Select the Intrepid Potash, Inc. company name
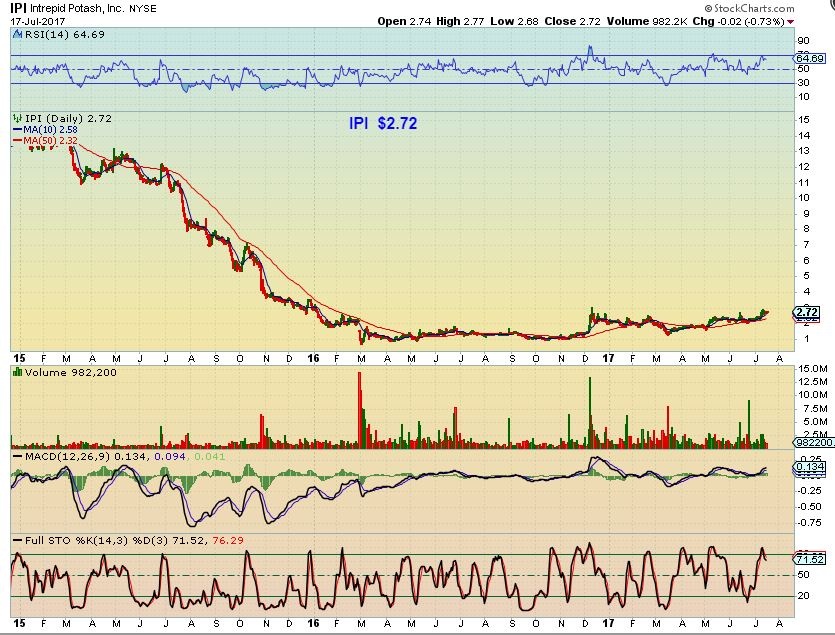 point(80,8)
